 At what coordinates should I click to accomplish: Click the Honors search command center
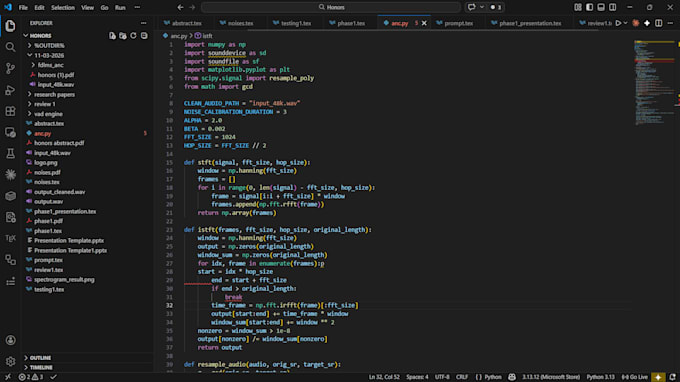tap(331, 7)
